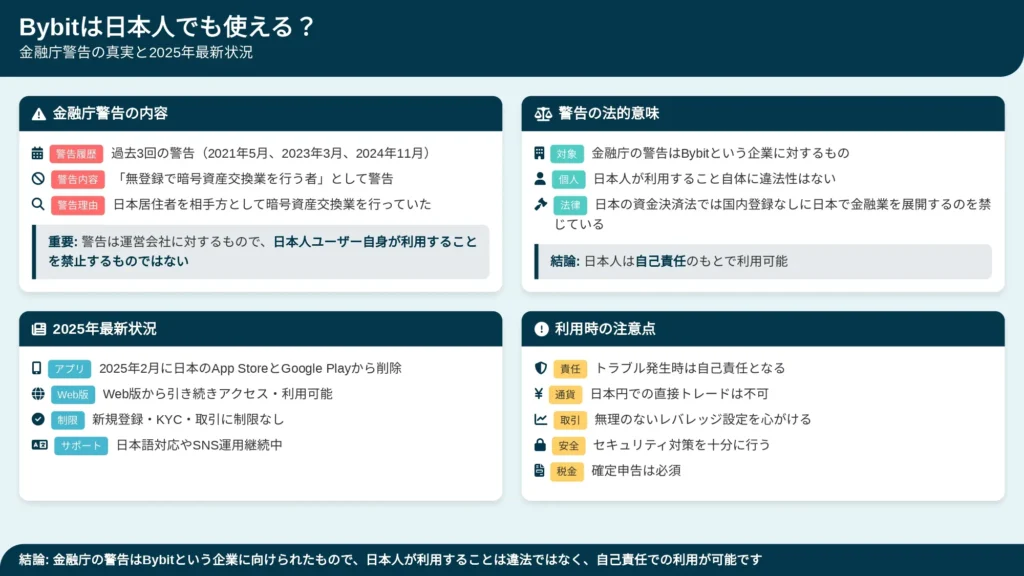Click the text "日本居住者を相手方として暗号資産交換業を行っていた"
The width and height of the screenshot is (1024, 576).
(x=272, y=204)
